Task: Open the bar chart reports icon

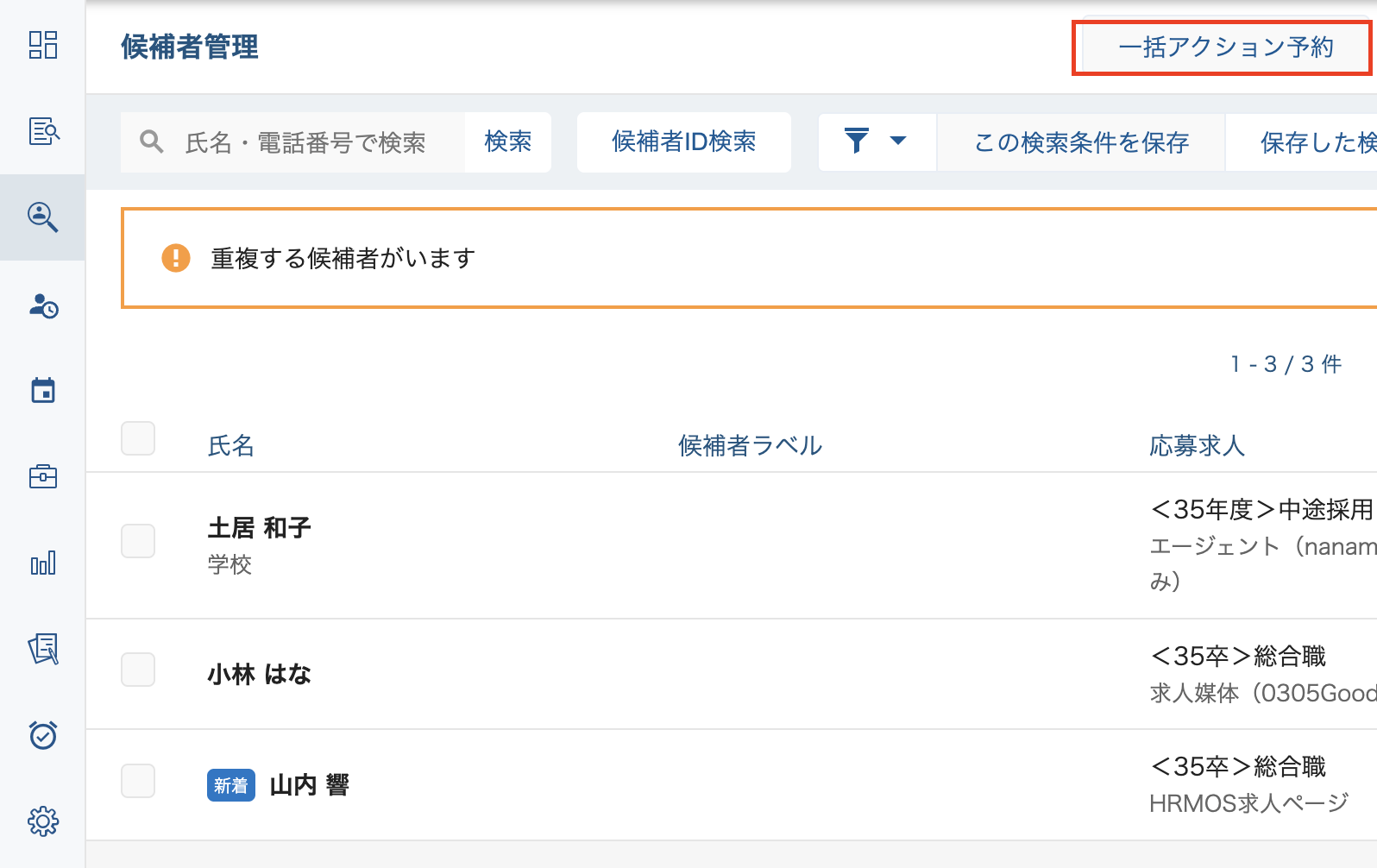Action: point(42,563)
